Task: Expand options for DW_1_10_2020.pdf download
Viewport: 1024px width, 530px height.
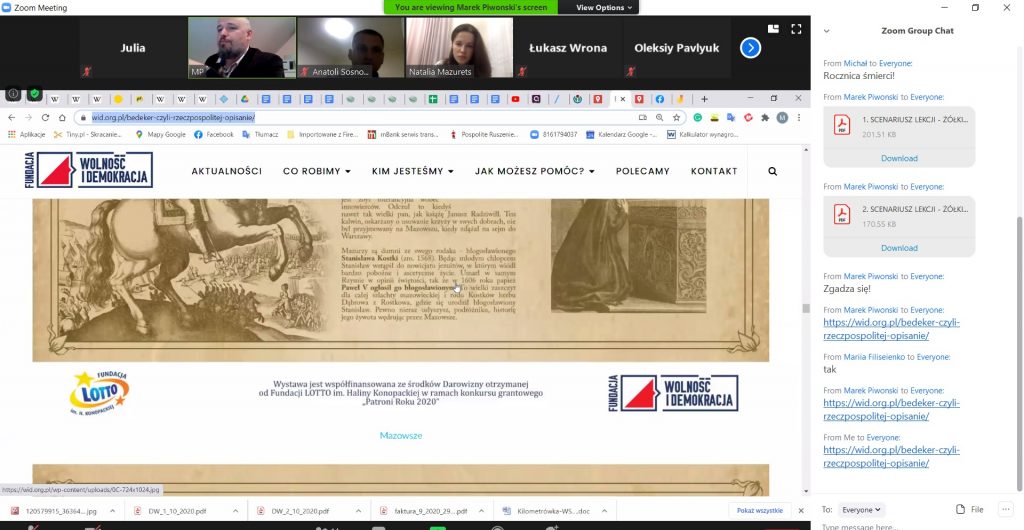Action: [236, 511]
